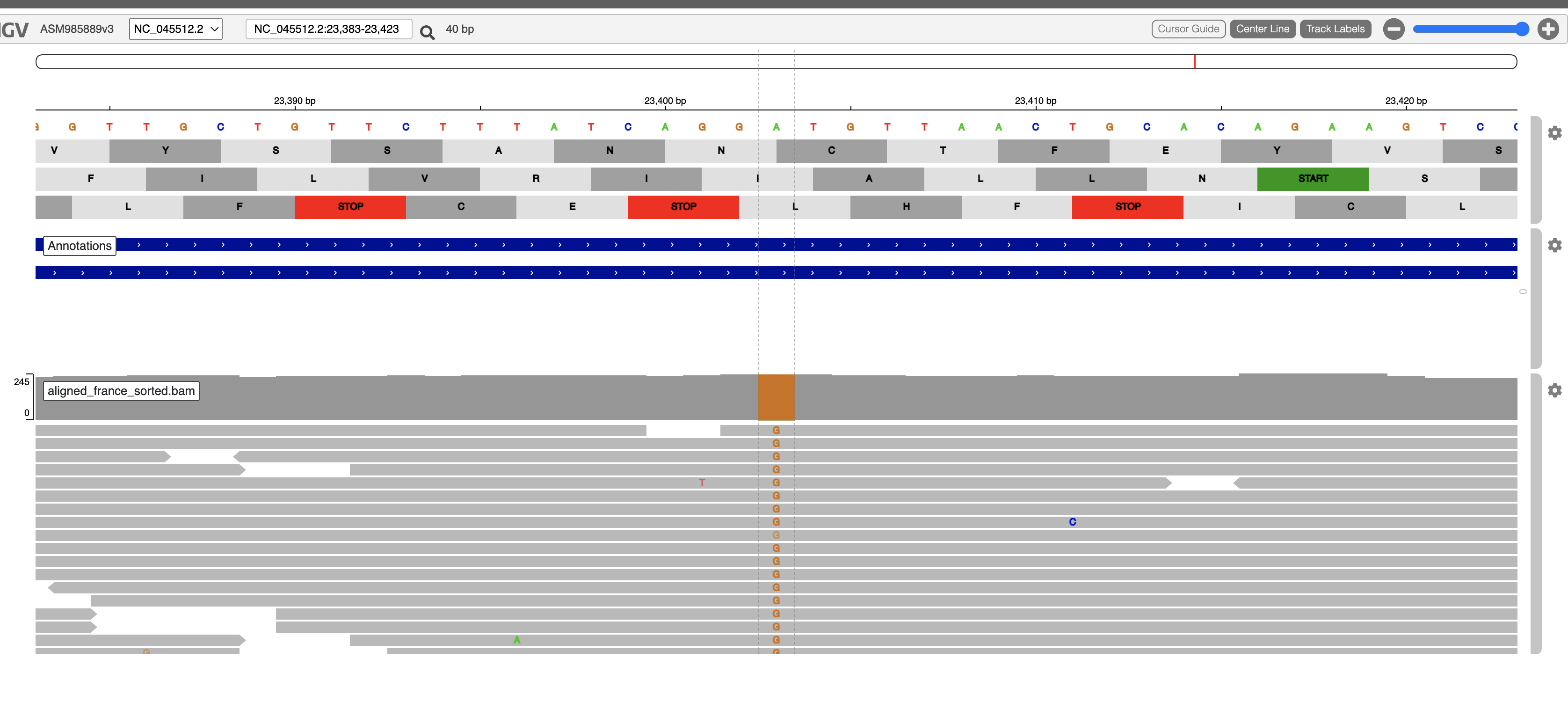Zoom in with the plus button

pyautogui.click(x=1548, y=29)
